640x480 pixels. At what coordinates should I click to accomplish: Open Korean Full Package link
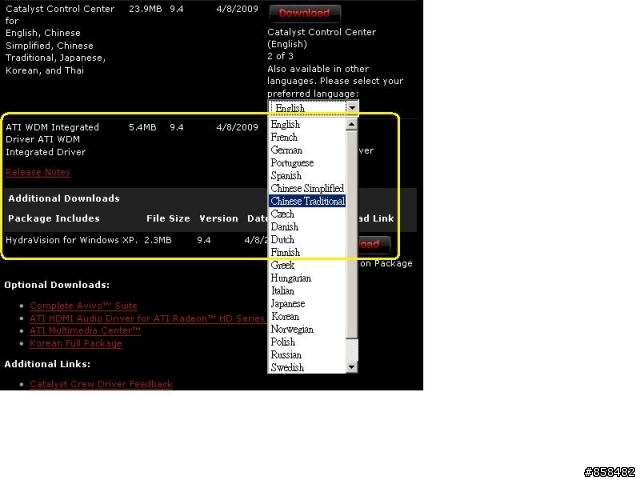[x=76, y=343]
